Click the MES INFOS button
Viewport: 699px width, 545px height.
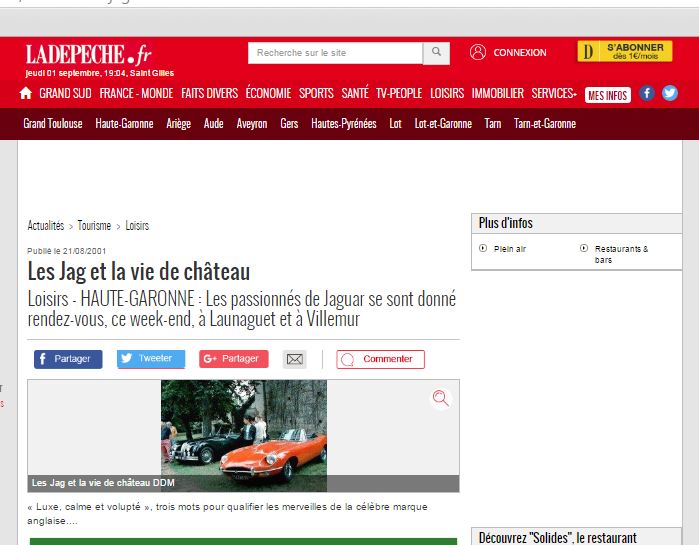pyautogui.click(x=608, y=95)
